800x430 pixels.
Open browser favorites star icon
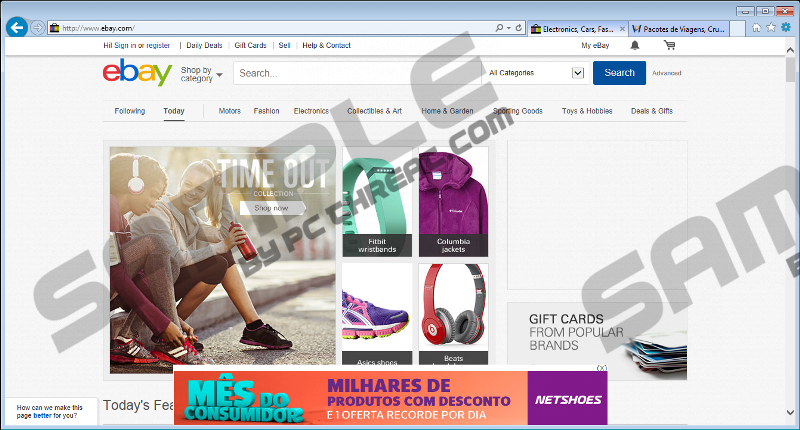pos(771,27)
